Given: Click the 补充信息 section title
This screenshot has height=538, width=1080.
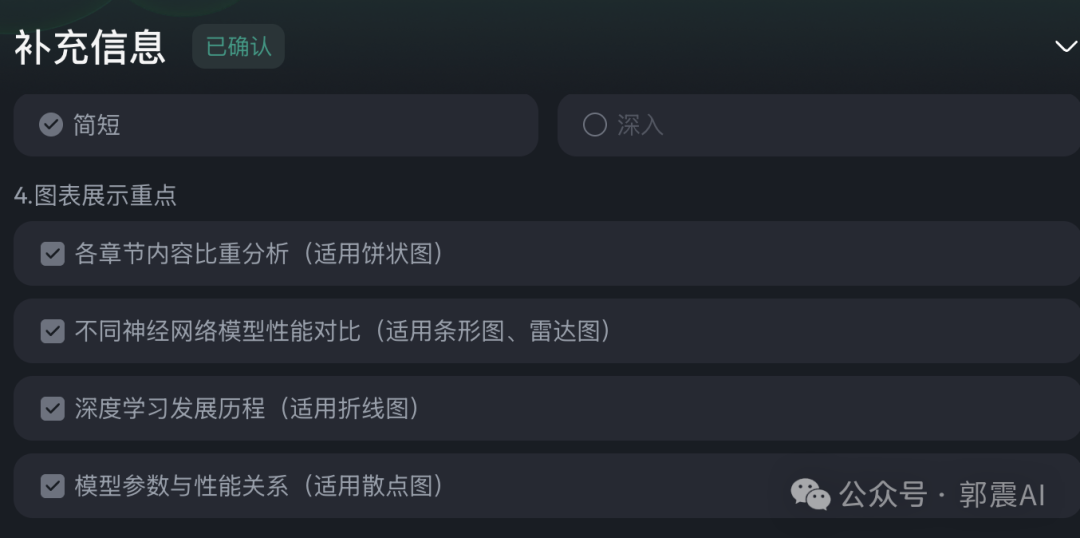Looking at the screenshot, I should pyautogui.click(x=90, y=47).
